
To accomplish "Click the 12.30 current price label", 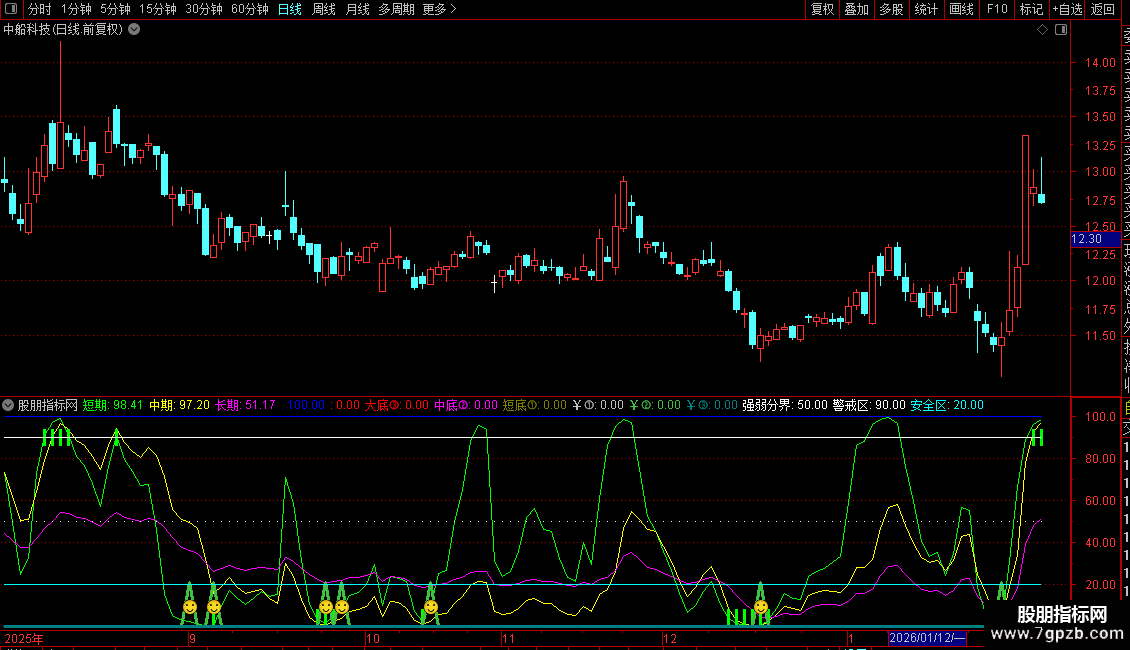I will click(1086, 239).
